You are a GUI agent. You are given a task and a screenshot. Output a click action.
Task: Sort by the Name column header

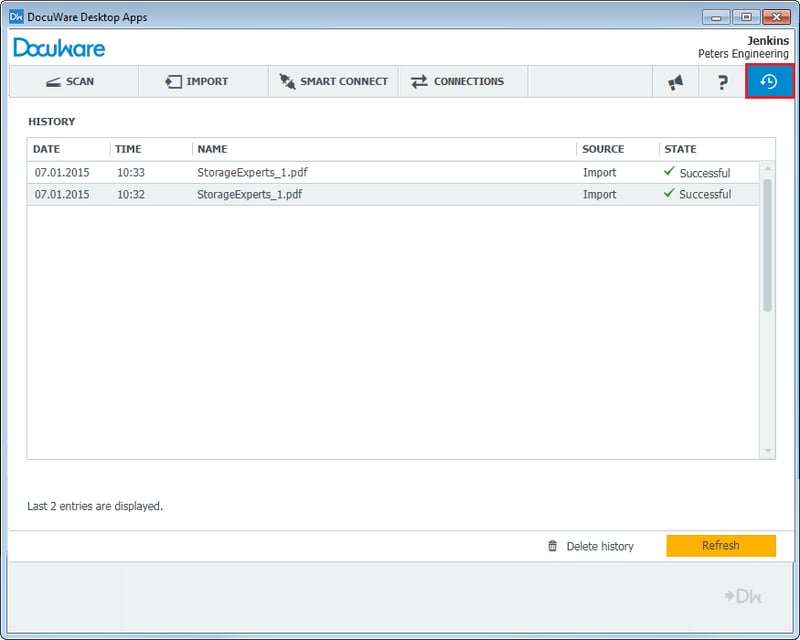[212, 149]
